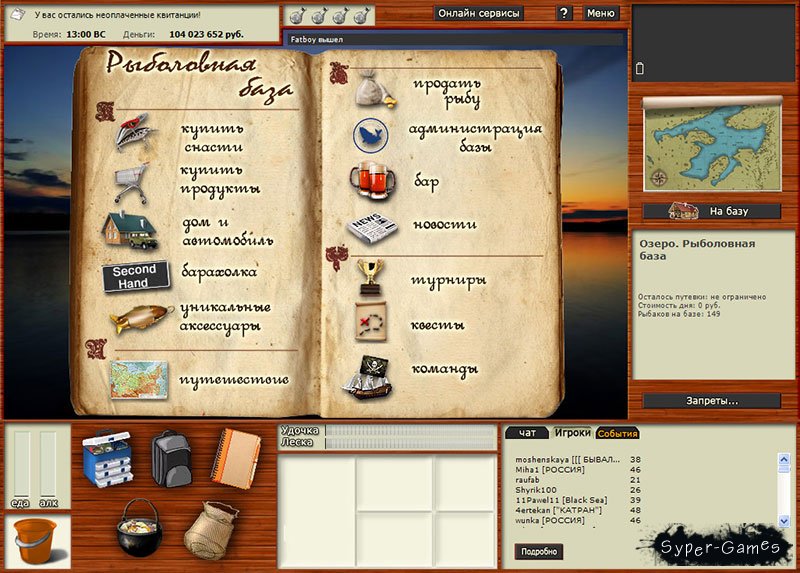Open the Russia map travel icon
This screenshot has height=573, width=800.
coord(139,380)
